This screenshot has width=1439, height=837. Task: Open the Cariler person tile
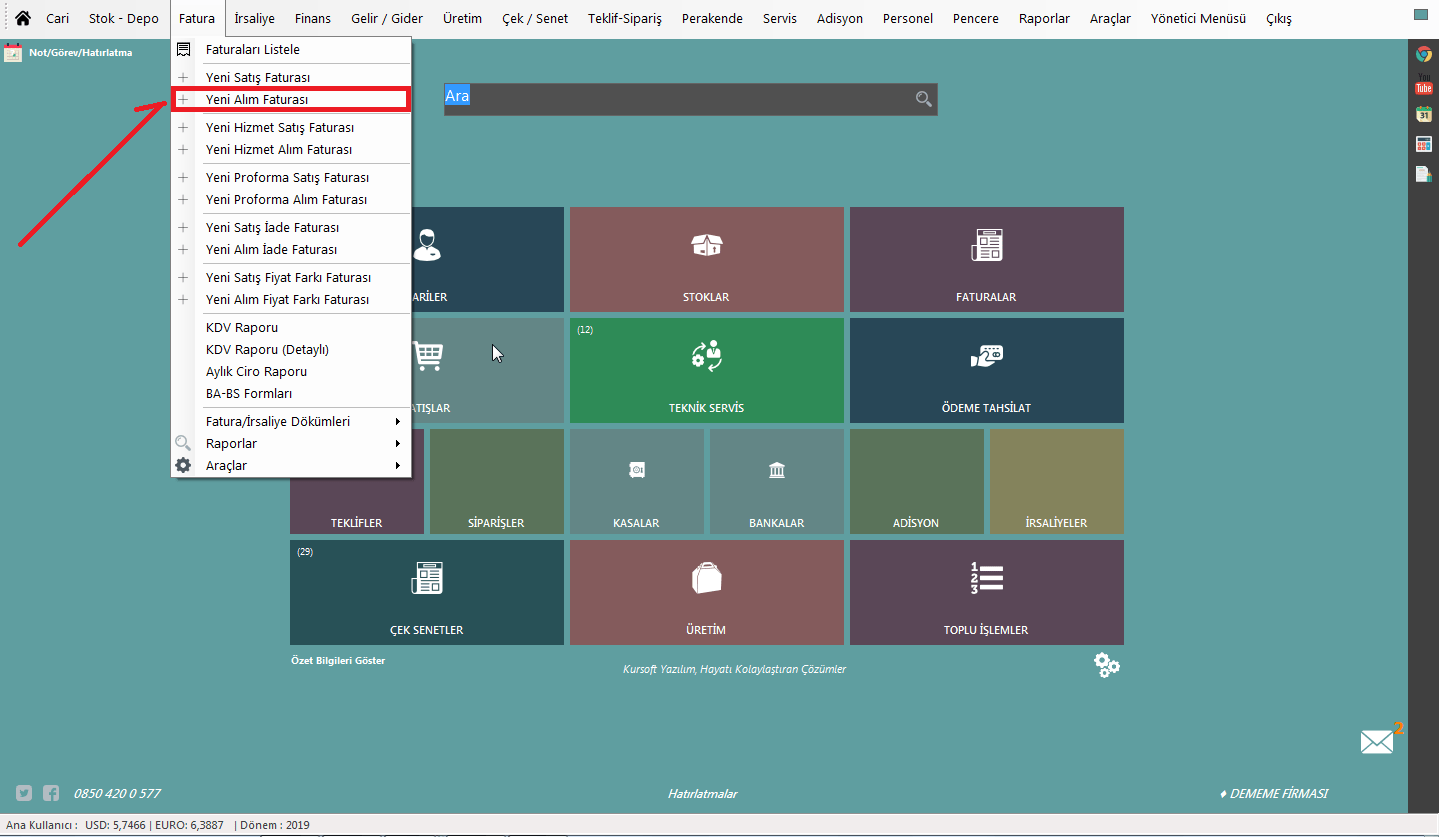pyautogui.click(x=488, y=259)
